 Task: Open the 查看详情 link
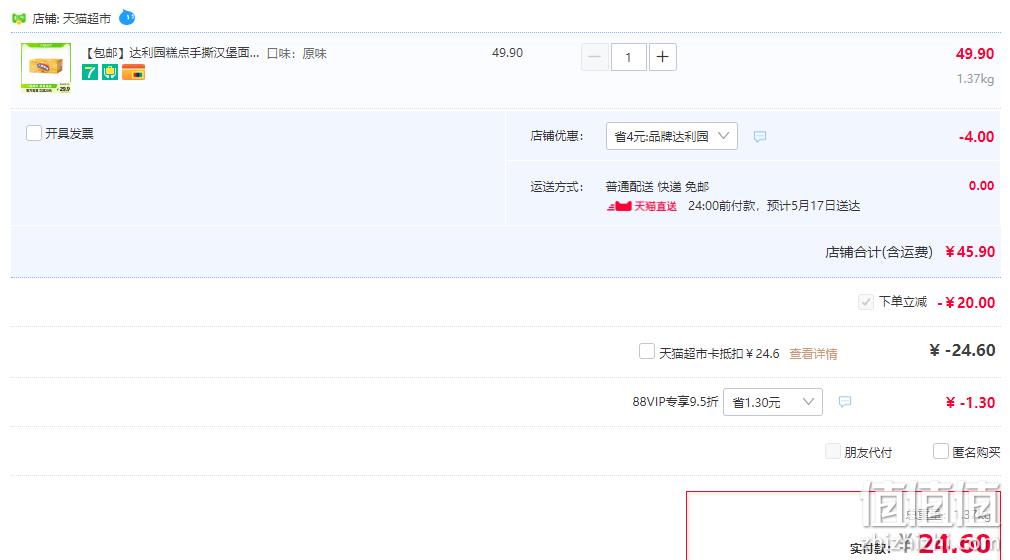pos(813,354)
